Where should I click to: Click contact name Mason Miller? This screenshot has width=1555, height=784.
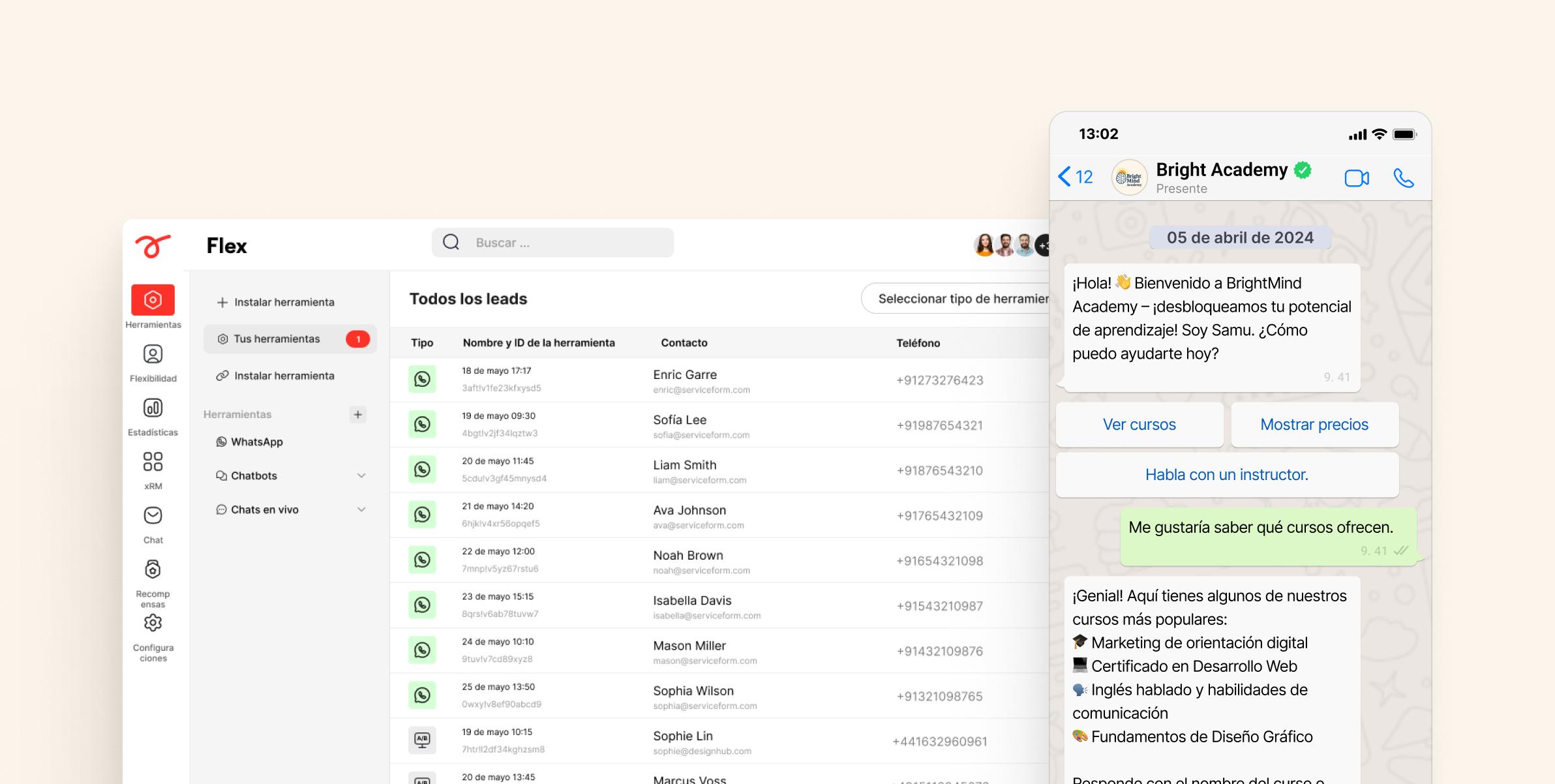point(689,646)
